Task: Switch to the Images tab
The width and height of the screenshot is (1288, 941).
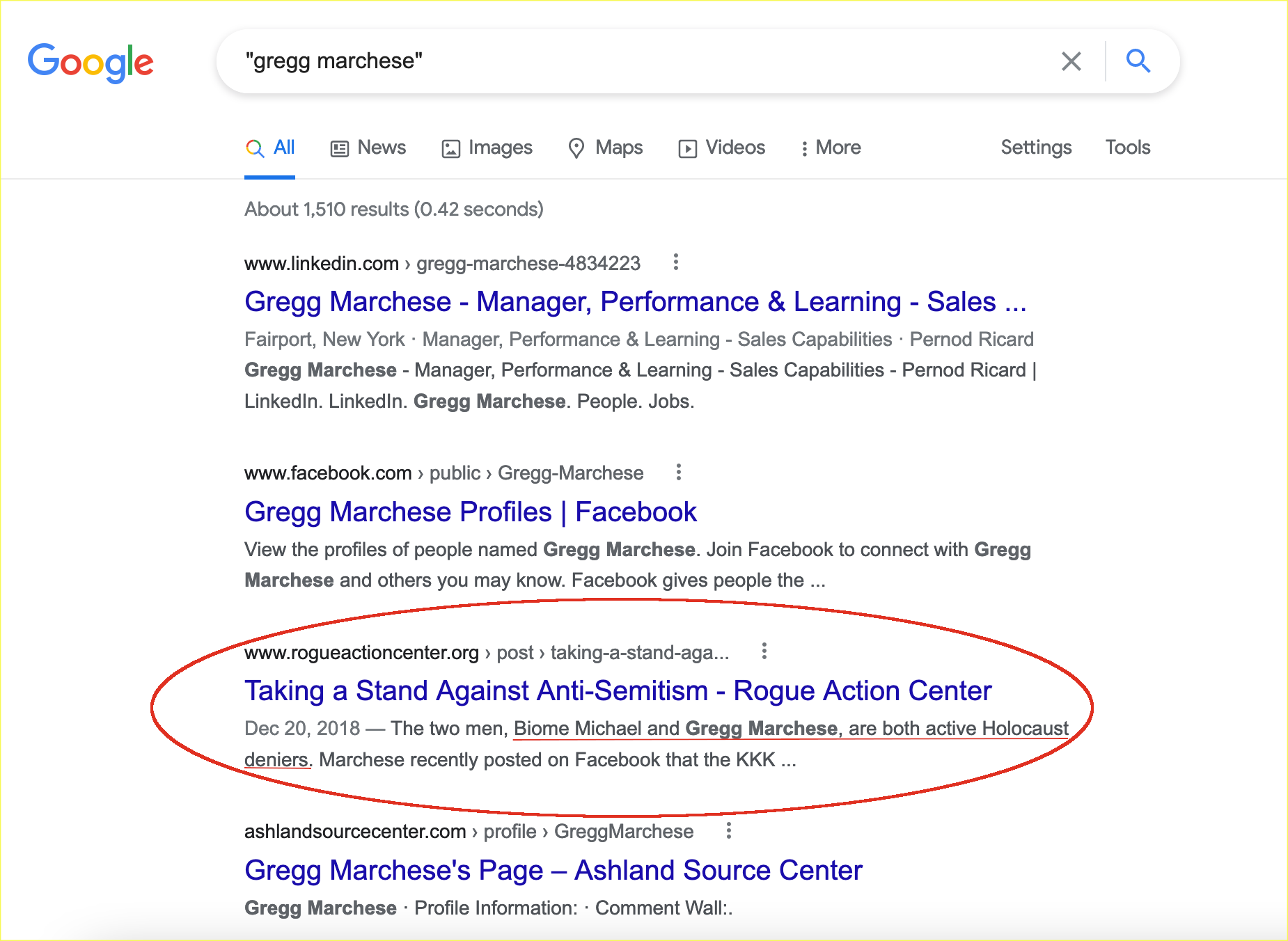Action: click(487, 148)
